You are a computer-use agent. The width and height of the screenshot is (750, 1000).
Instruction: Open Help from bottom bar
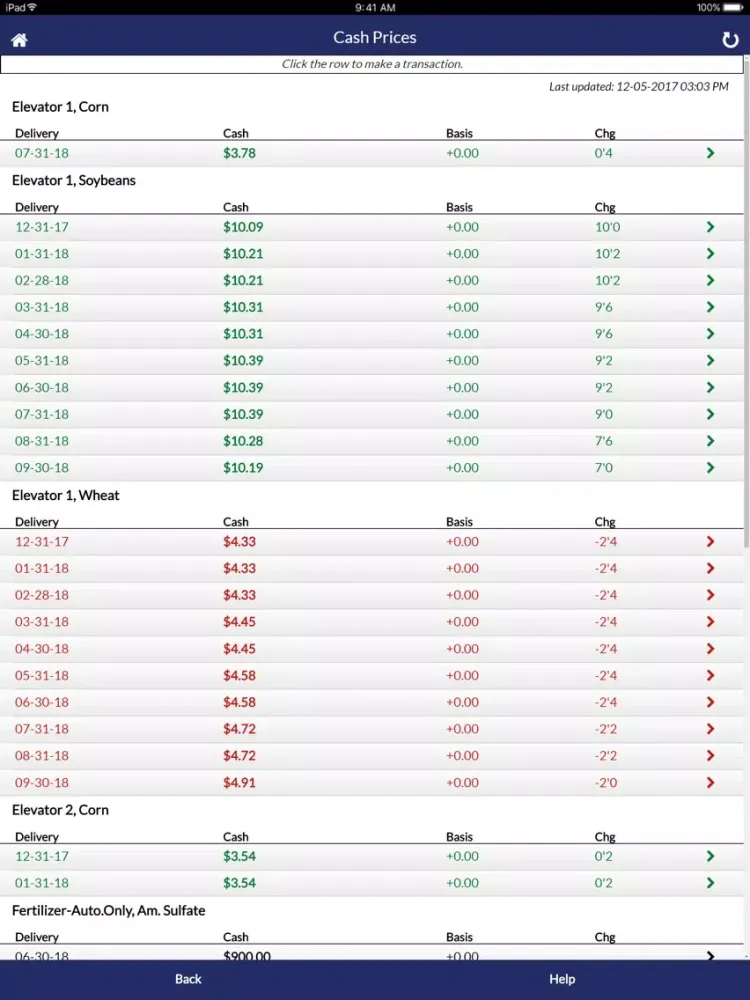pyautogui.click(x=562, y=979)
